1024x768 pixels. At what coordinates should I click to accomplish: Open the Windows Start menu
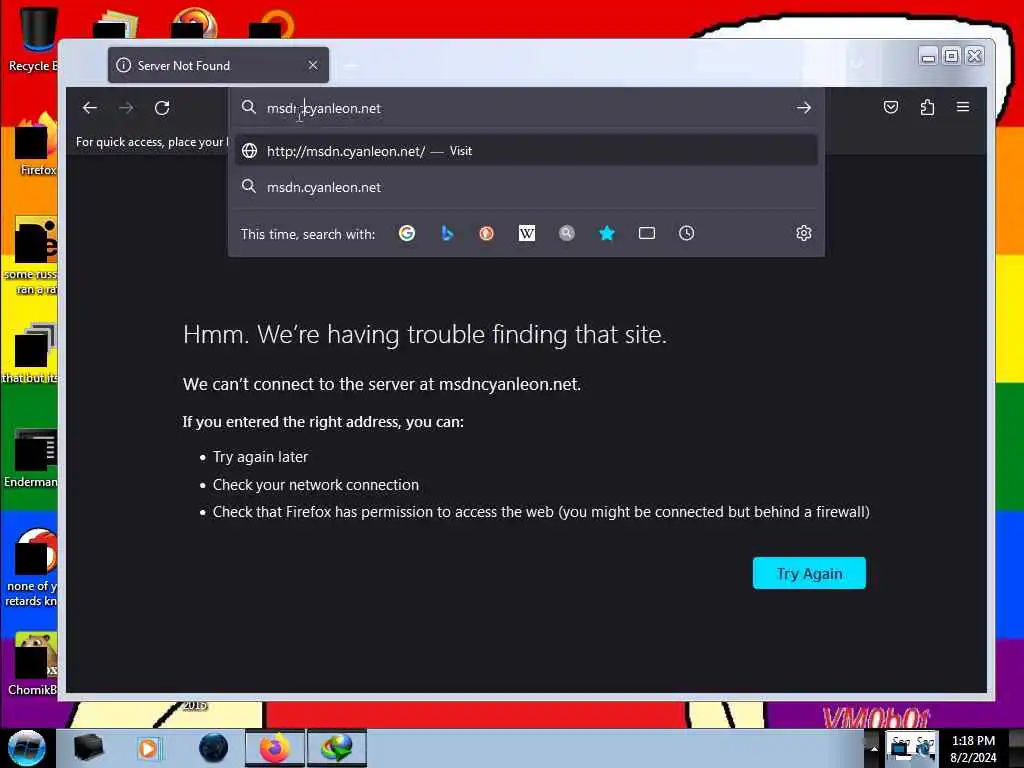pos(26,748)
